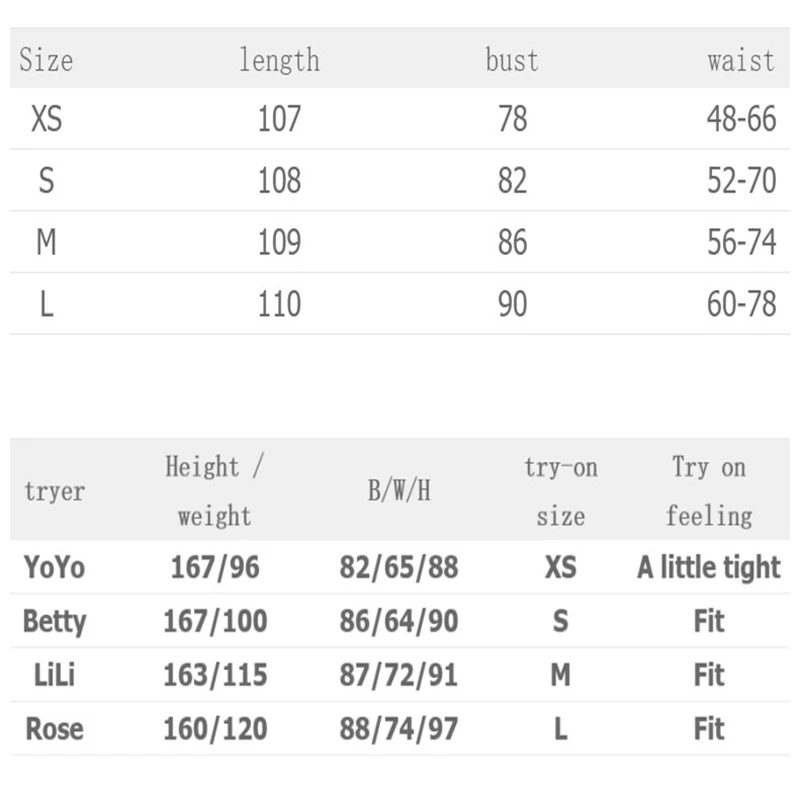Select the 'B/W/H' column header
The image size is (800, 800).
coord(399,492)
